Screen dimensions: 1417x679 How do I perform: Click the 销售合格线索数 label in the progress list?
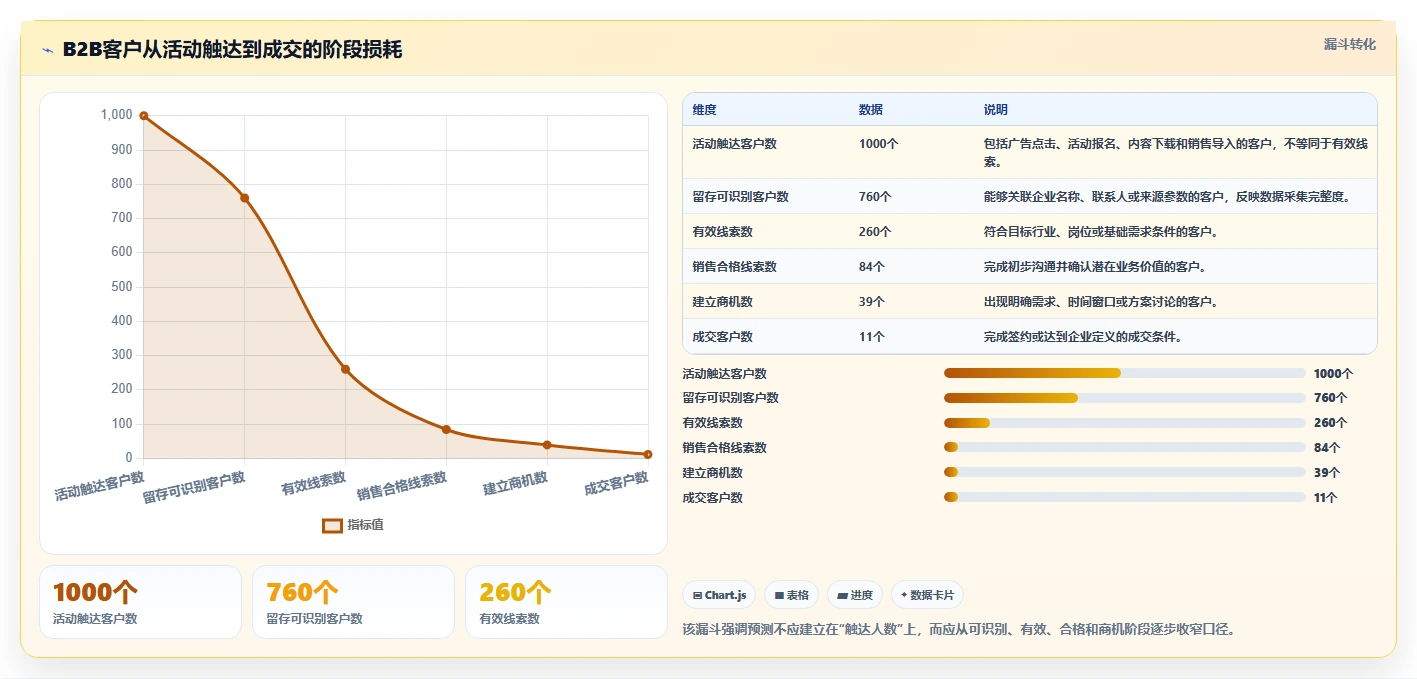tap(725, 447)
